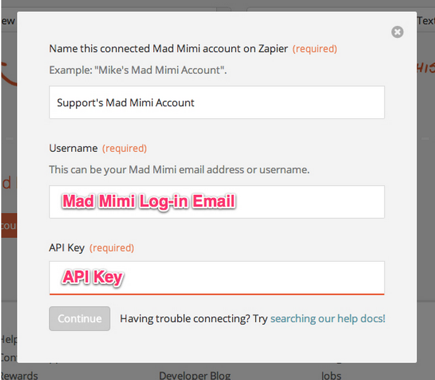The height and width of the screenshot is (380, 435).
Task: Open the Developer Blog footer link
Action: 195,375
